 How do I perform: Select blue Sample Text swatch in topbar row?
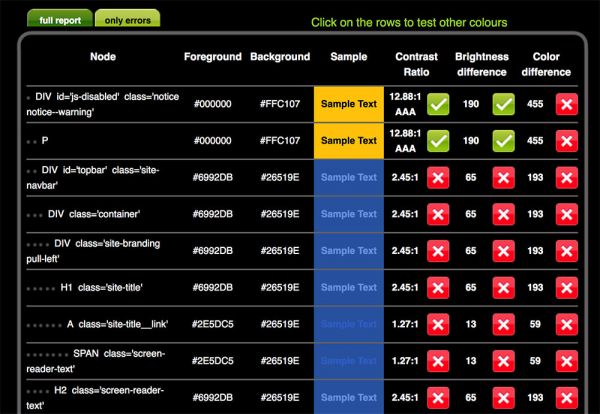(x=348, y=178)
